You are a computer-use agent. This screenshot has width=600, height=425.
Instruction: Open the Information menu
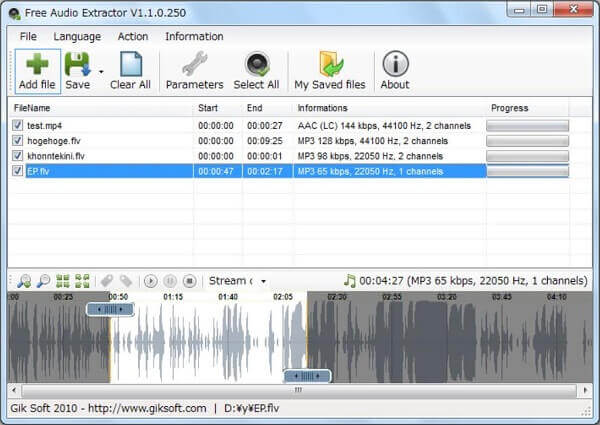pyautogui.click(x=194, y=36)
